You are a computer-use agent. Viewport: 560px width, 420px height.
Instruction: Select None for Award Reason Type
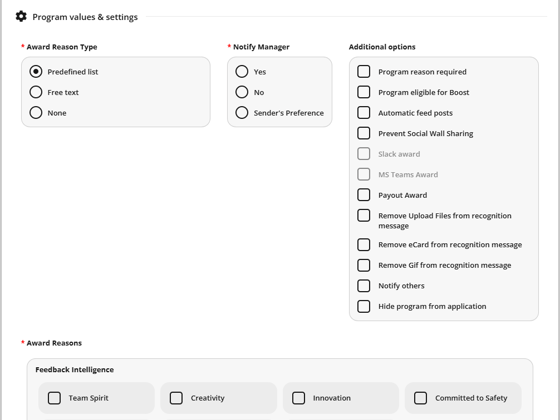pyautogui.click(x=36, y=112)
